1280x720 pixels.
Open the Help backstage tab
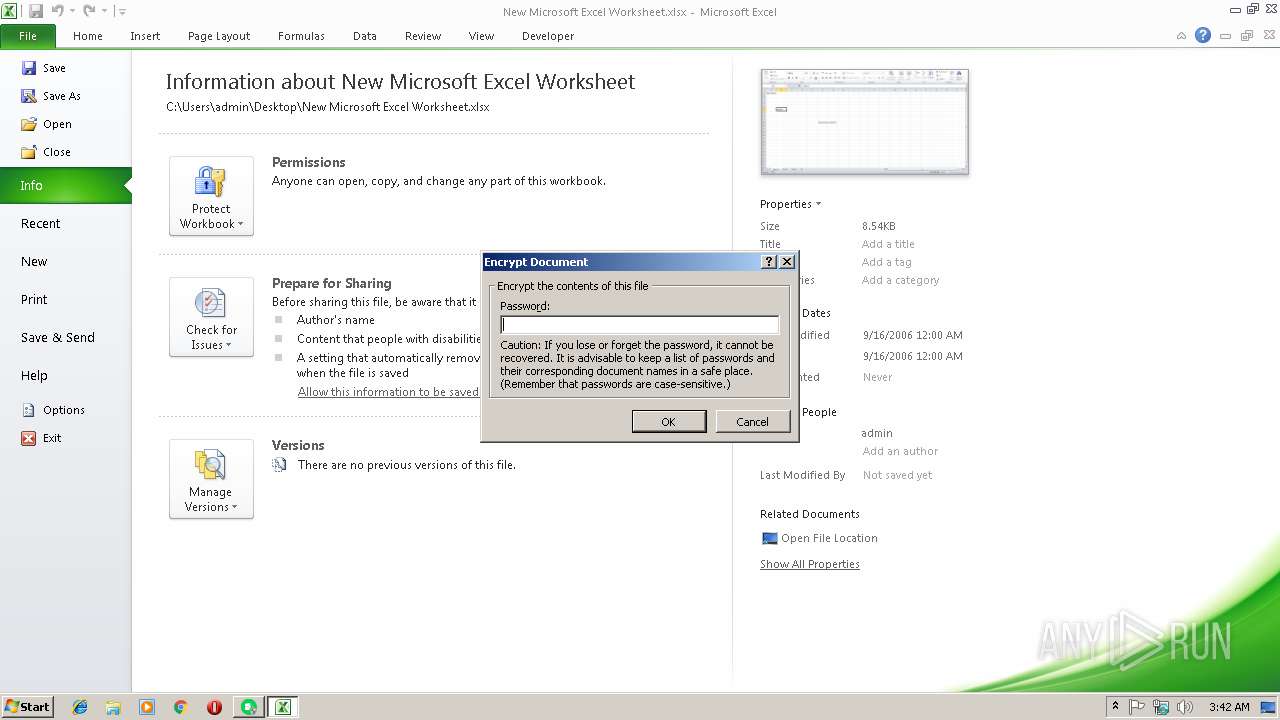point(65,375)
